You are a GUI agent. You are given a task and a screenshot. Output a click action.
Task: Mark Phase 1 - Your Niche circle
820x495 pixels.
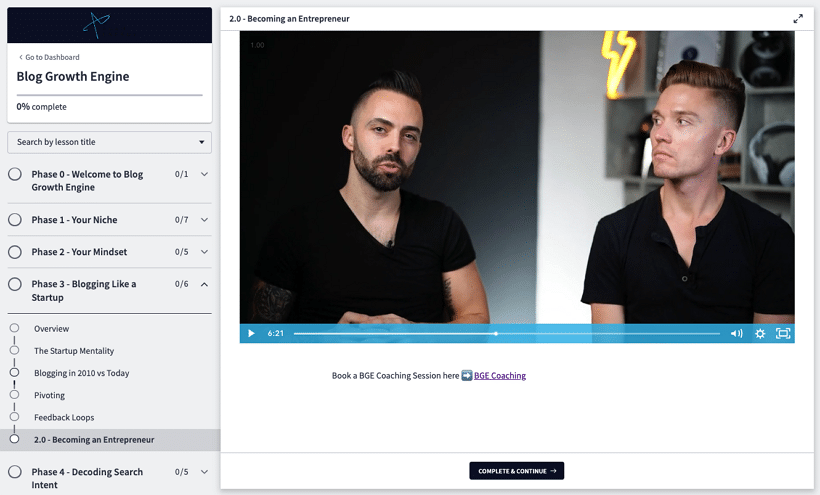(x=15, y=220)
